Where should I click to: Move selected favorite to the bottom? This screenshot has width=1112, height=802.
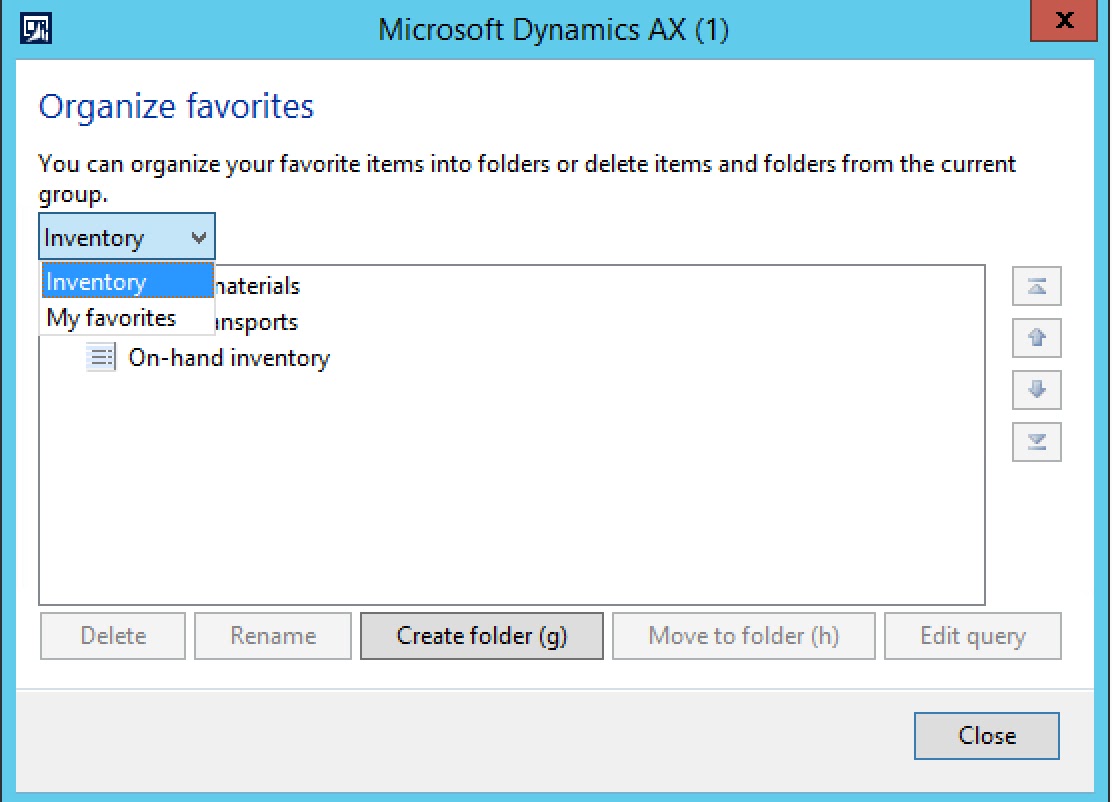pyautogui.click(x=1036, y=441)
